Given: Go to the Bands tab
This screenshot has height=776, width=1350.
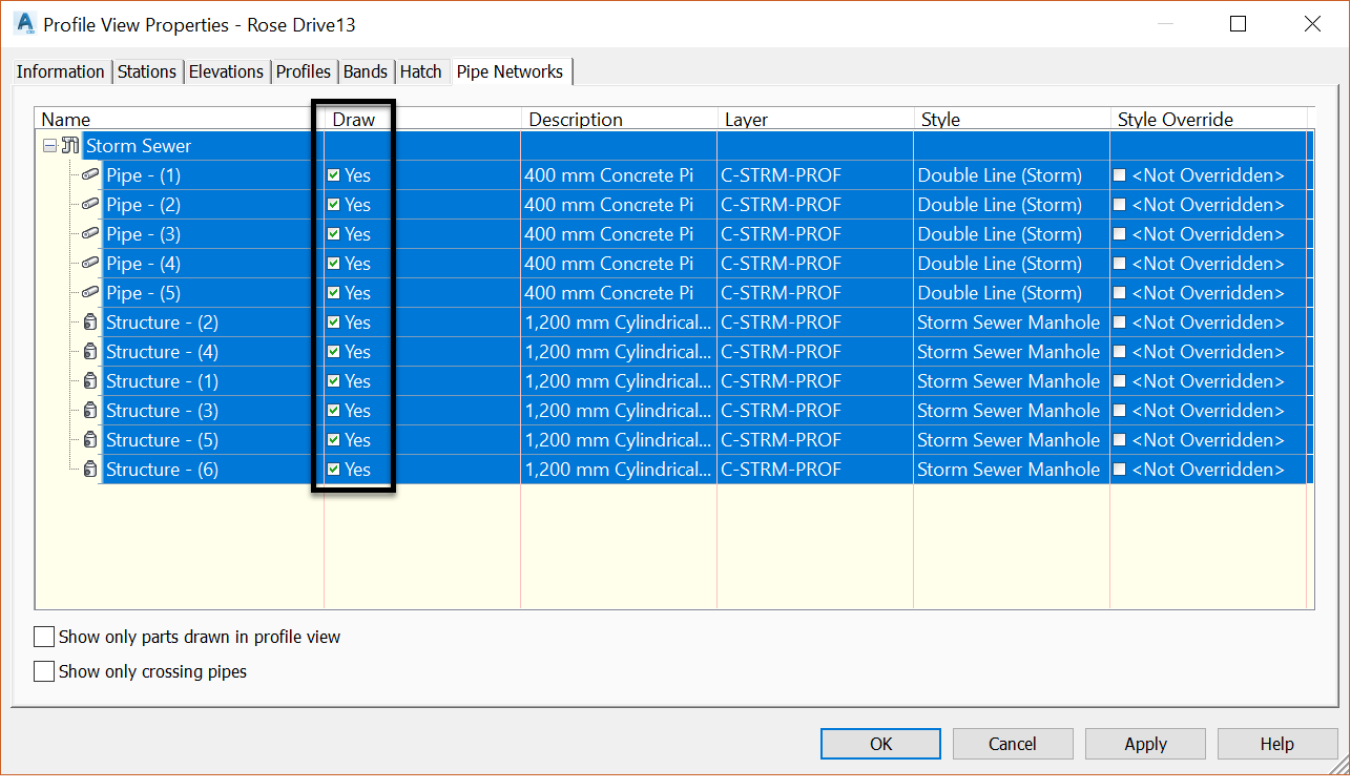Looking at the screenshot, I should 365,72.
